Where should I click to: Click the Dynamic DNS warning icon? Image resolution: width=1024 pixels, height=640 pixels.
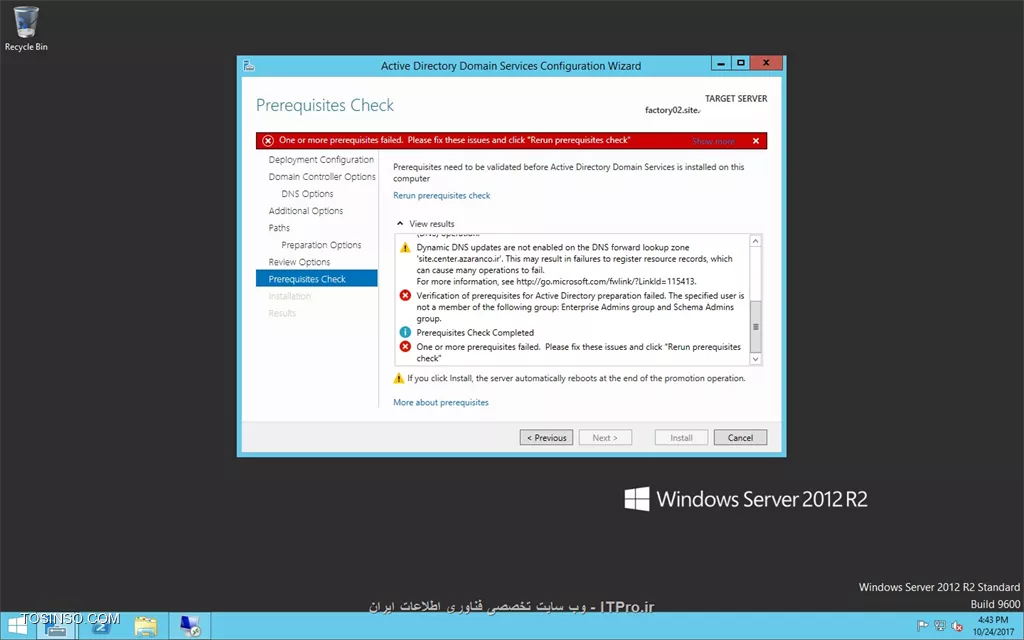point(405,248)
